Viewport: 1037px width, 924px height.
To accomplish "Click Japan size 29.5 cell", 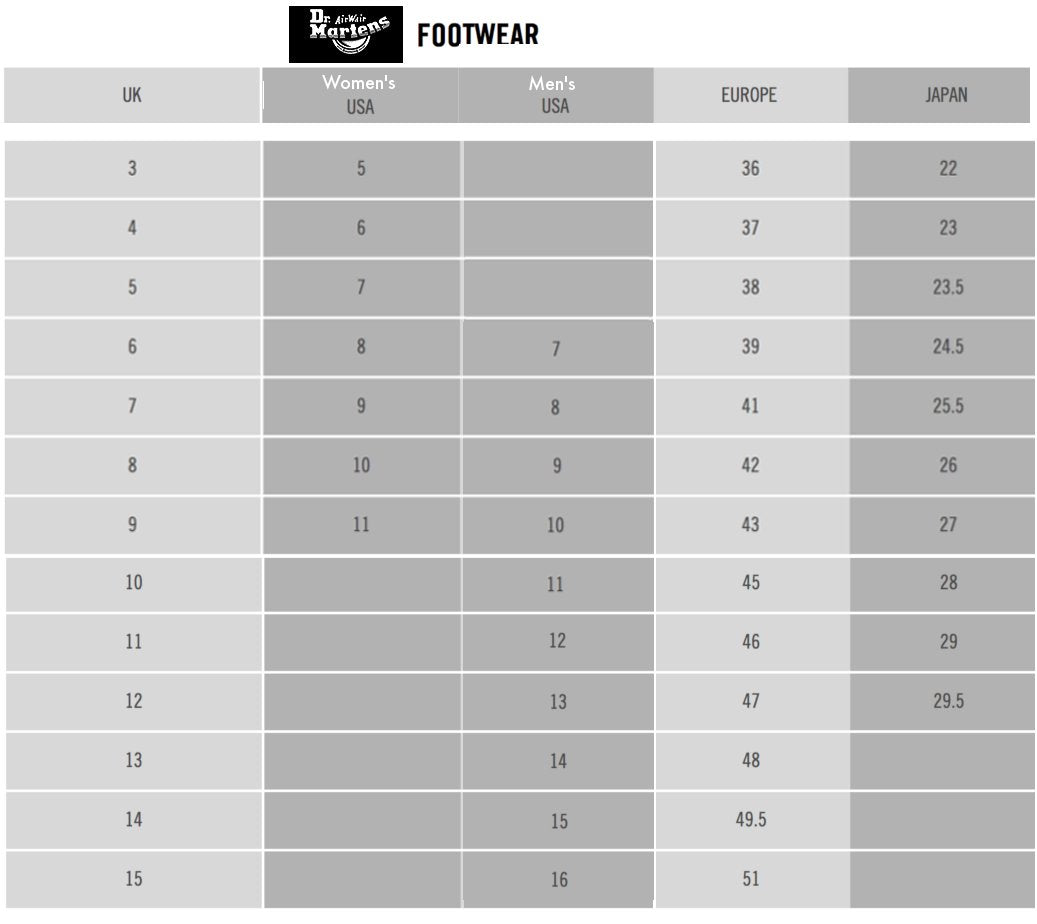I will [x=948, y=701].
